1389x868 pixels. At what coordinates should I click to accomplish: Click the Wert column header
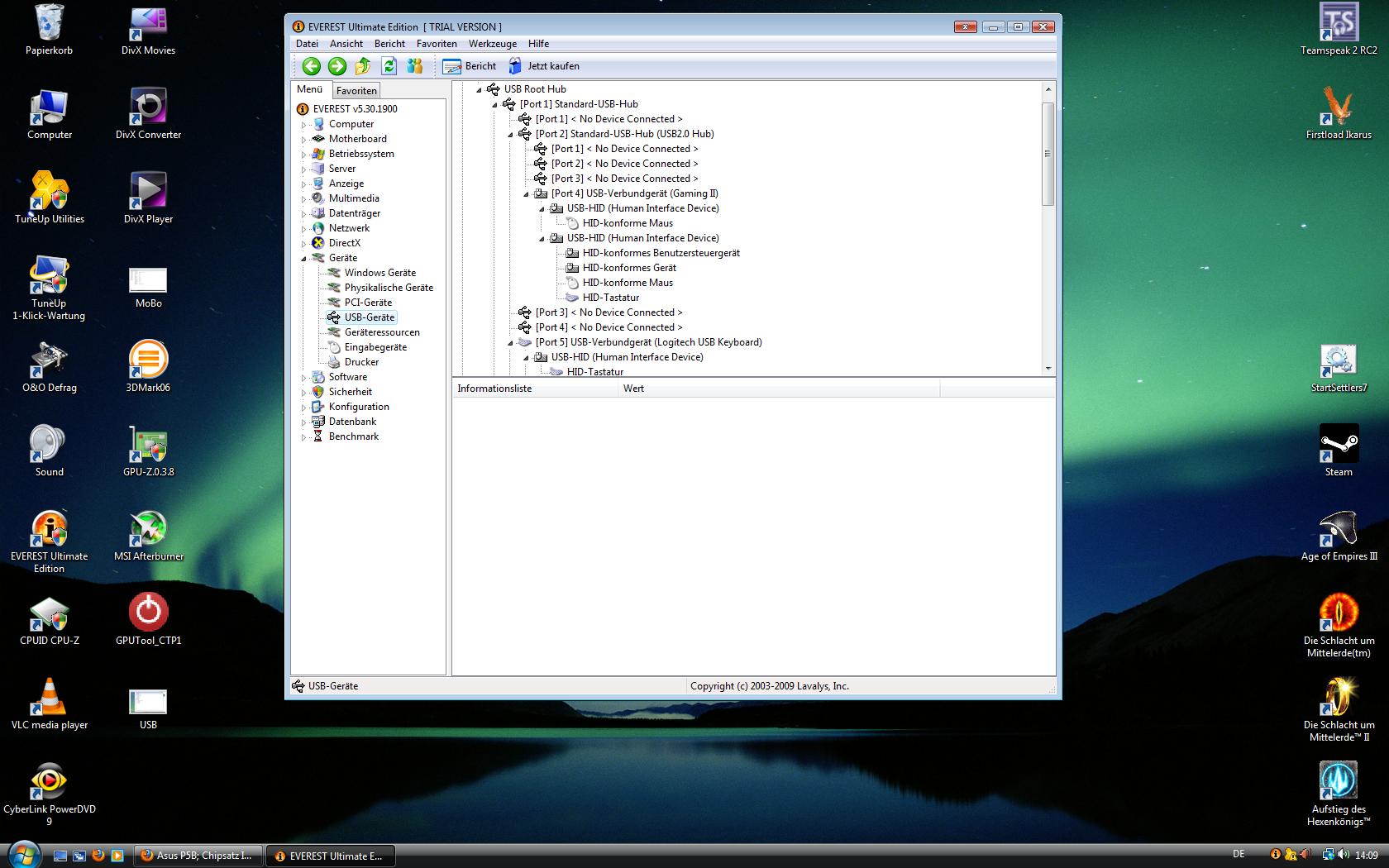pos(779,389)
